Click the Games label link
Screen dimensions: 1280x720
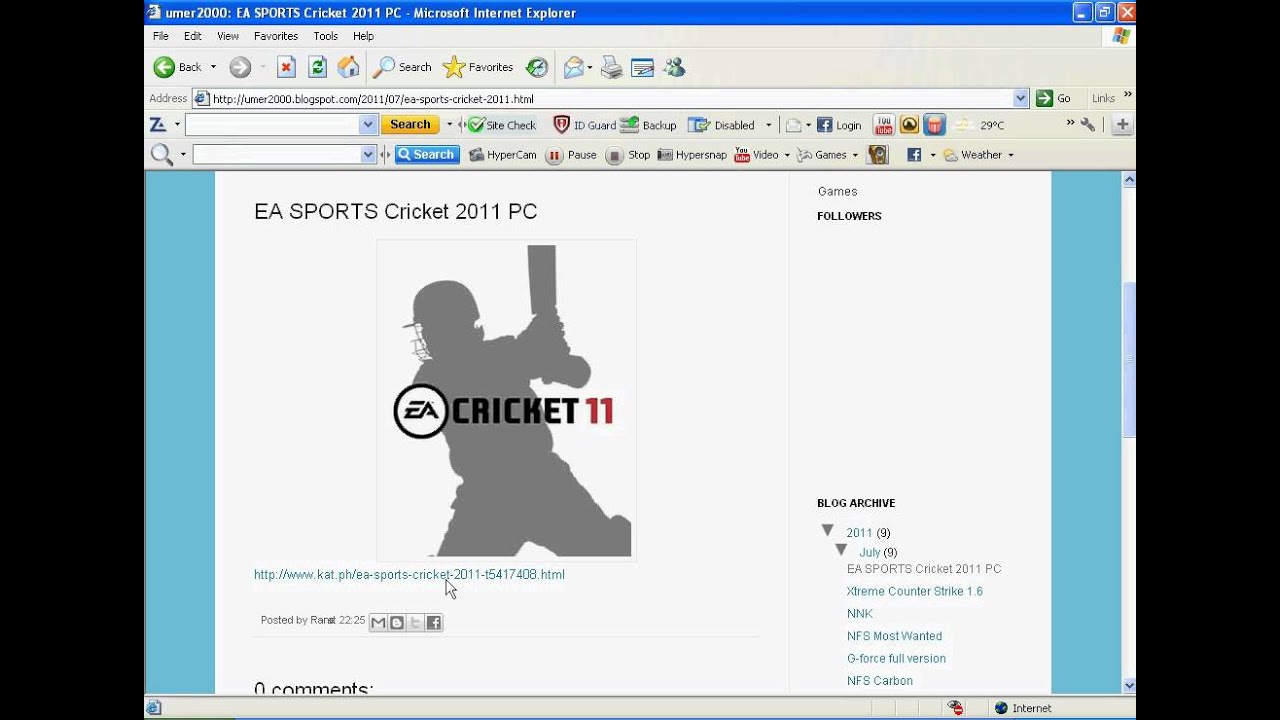point(837,191)
